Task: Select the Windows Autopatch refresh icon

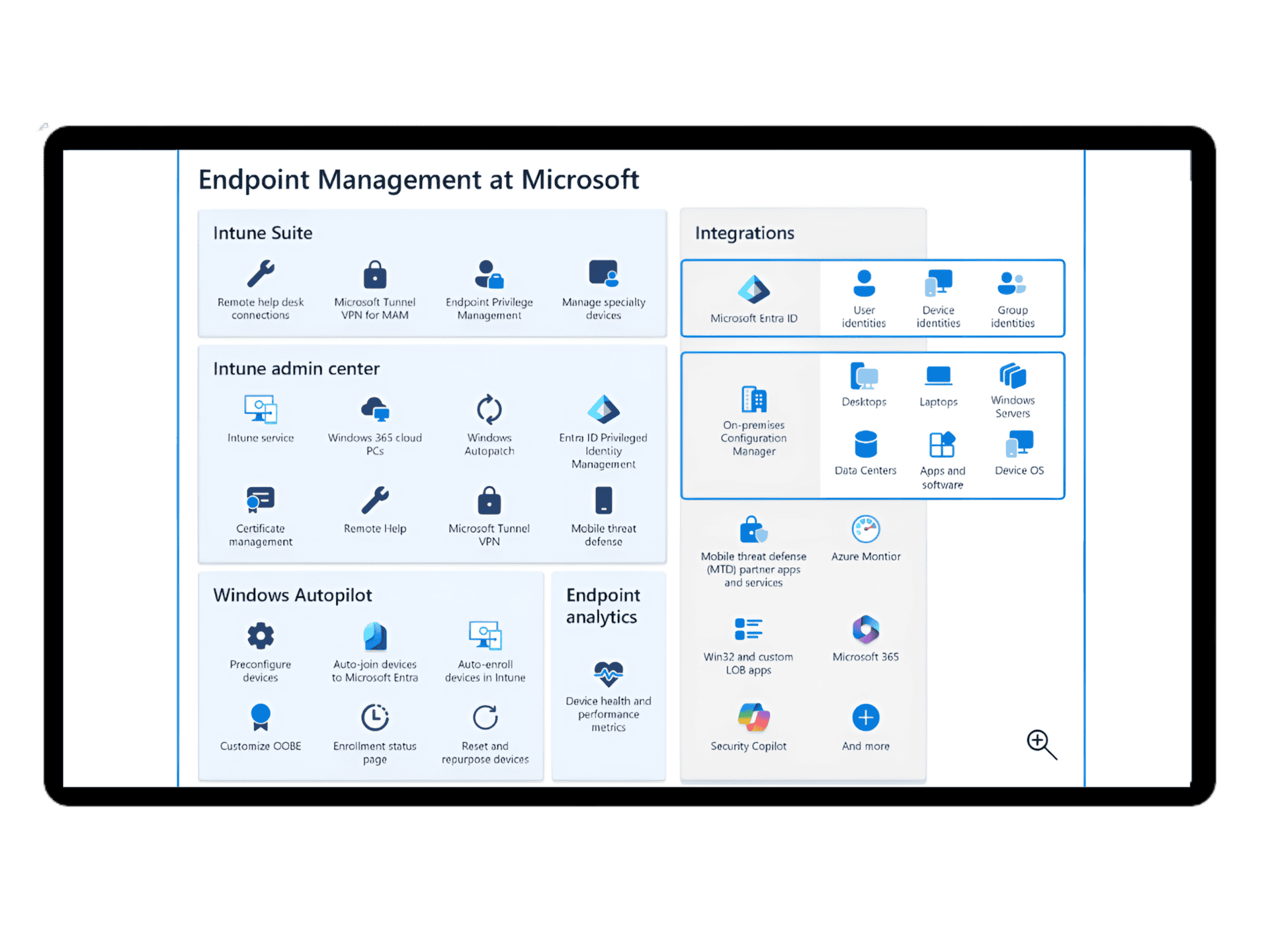Action: pyautogui.click(x=489, y=409)
